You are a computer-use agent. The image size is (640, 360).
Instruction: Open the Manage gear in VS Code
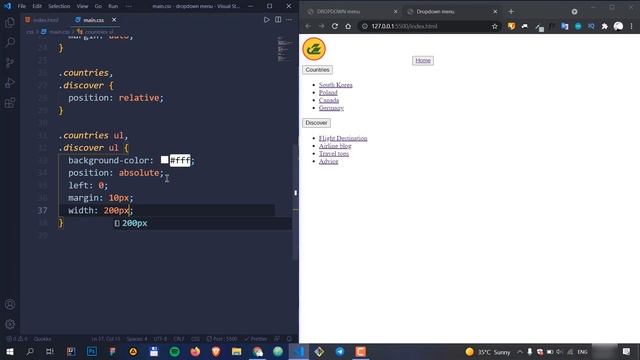10,324
